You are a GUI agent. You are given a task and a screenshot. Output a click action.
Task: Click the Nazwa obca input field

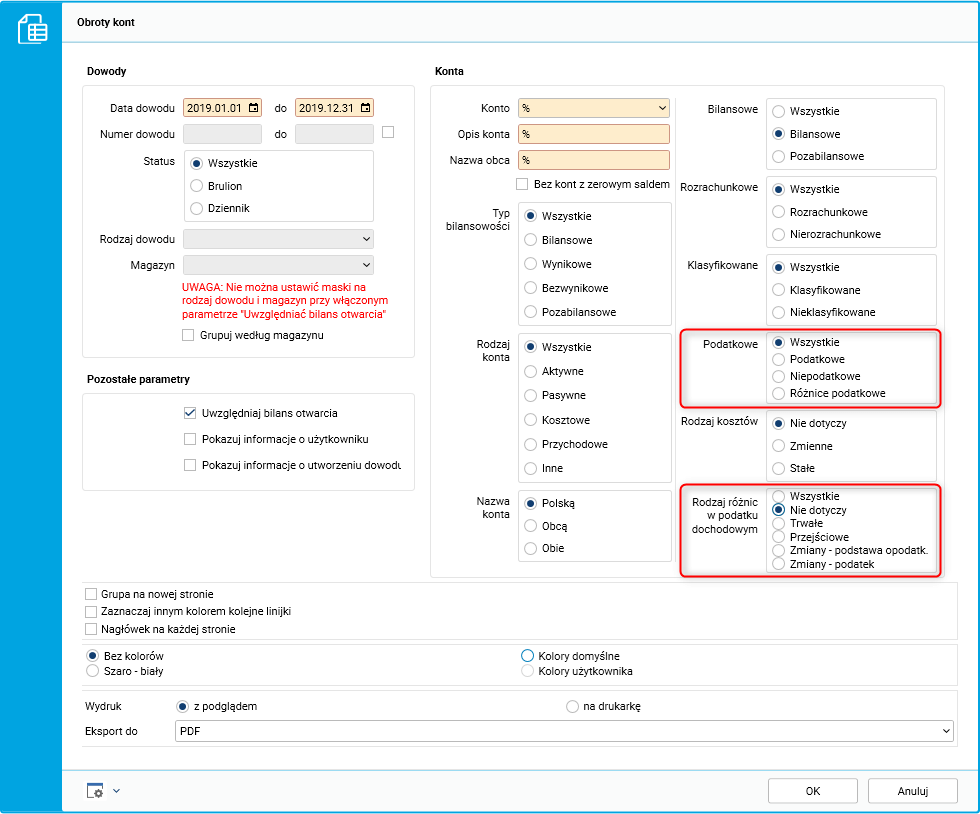point(594,160)
